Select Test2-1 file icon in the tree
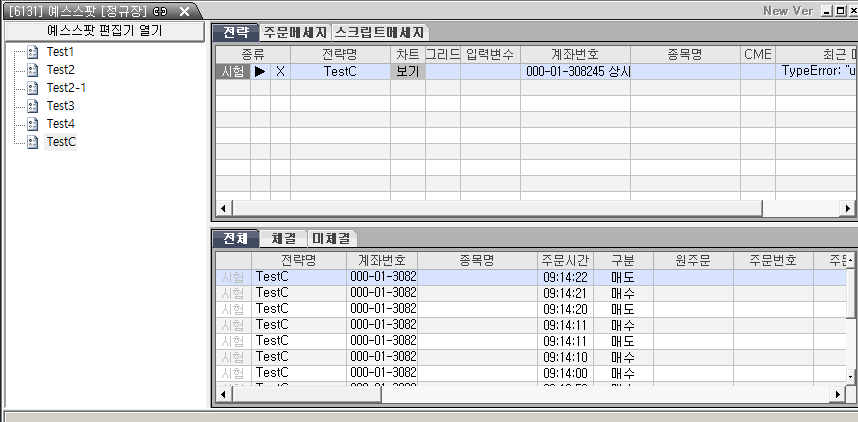 33,88
